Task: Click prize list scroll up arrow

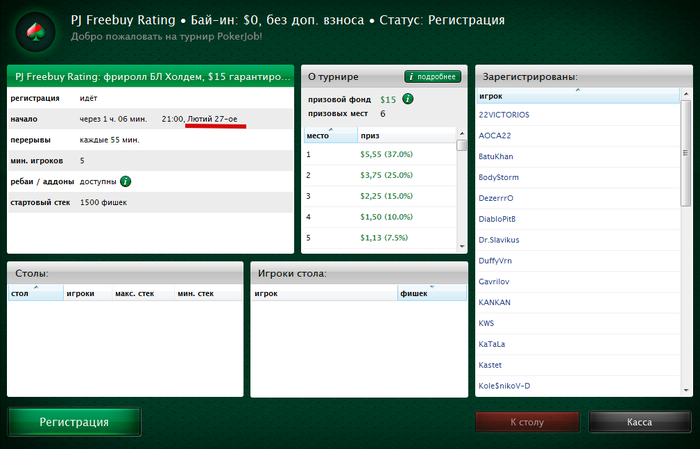Action: [x=462, y=133]
